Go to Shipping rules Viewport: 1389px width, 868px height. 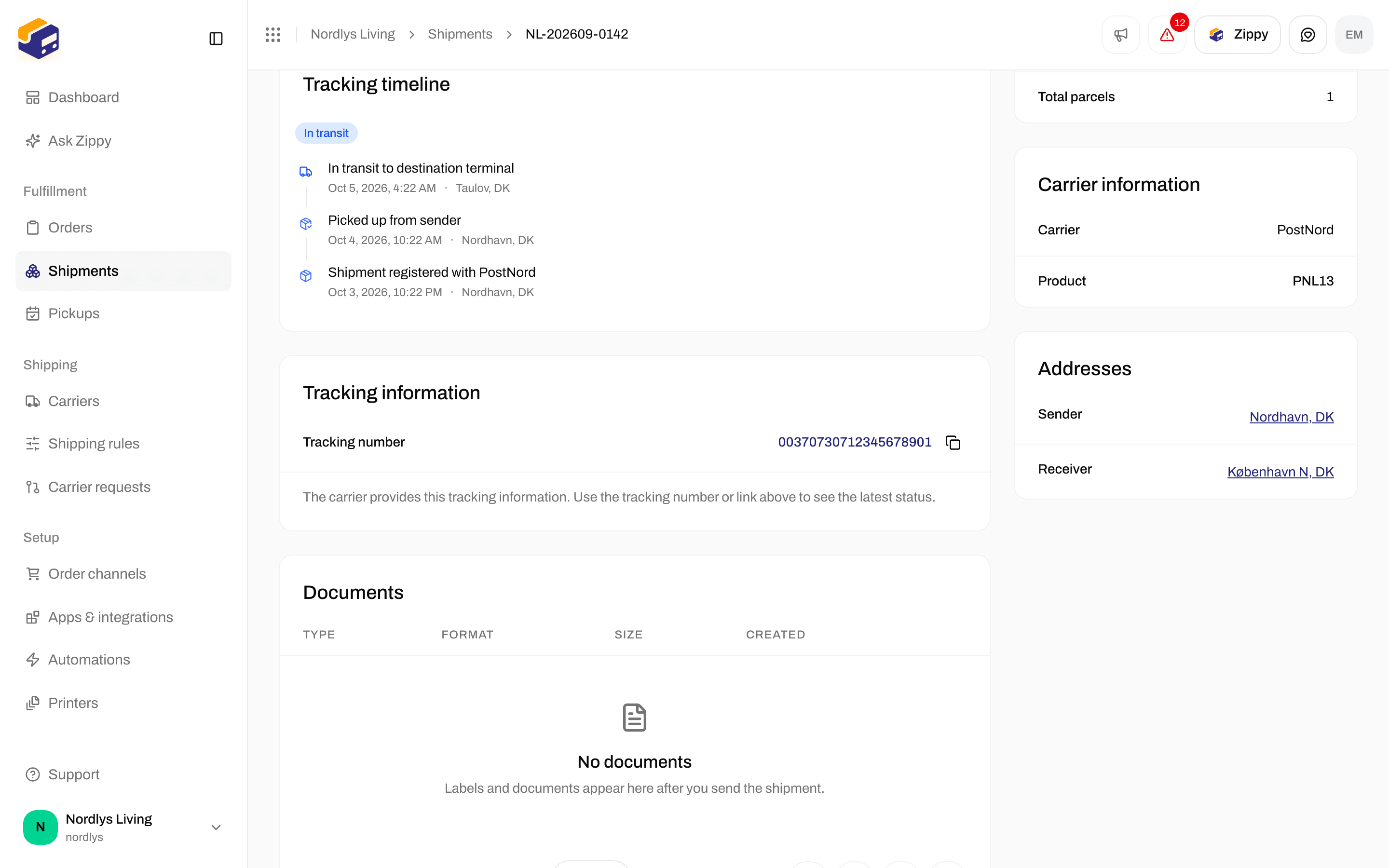click(123, 444)
